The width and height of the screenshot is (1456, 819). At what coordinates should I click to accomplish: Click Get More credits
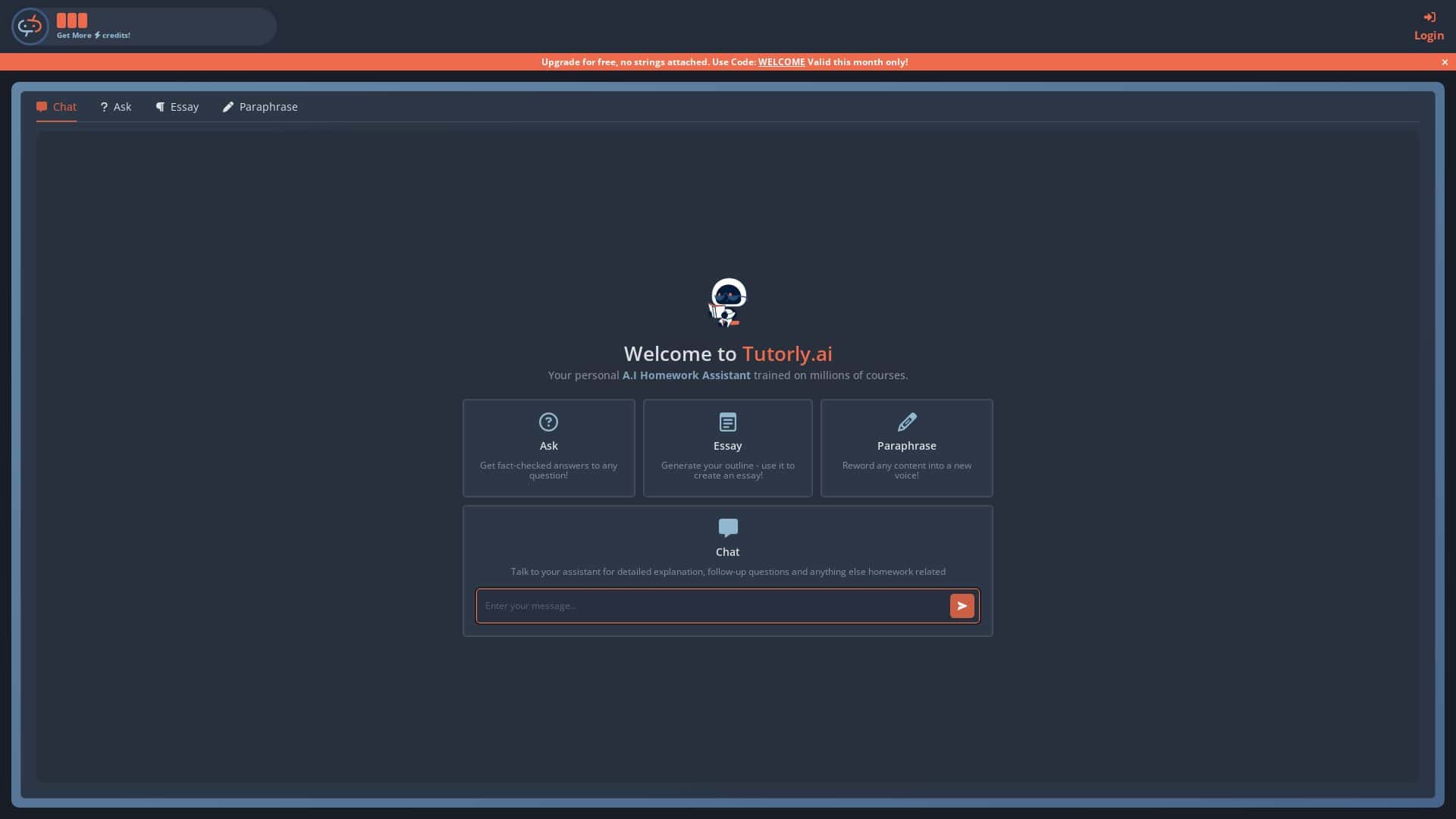(x=93, y=35)
